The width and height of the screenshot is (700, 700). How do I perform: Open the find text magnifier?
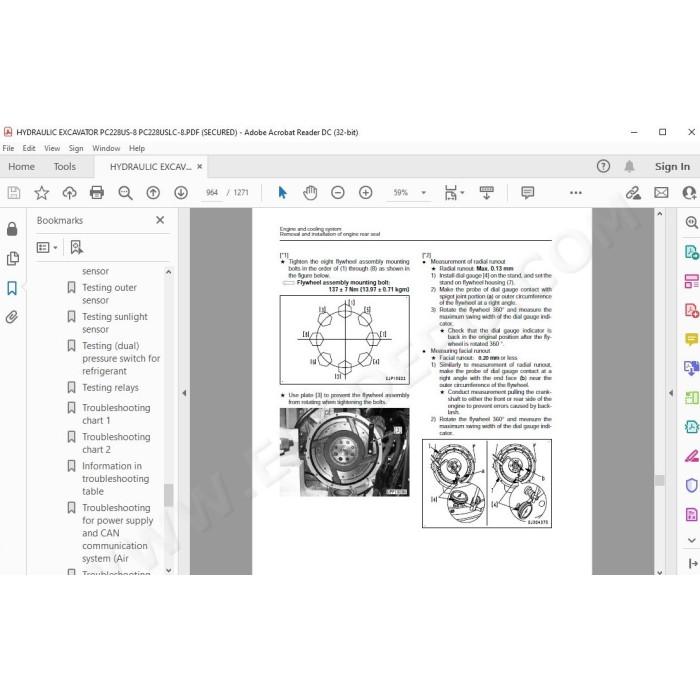[125, 193]
